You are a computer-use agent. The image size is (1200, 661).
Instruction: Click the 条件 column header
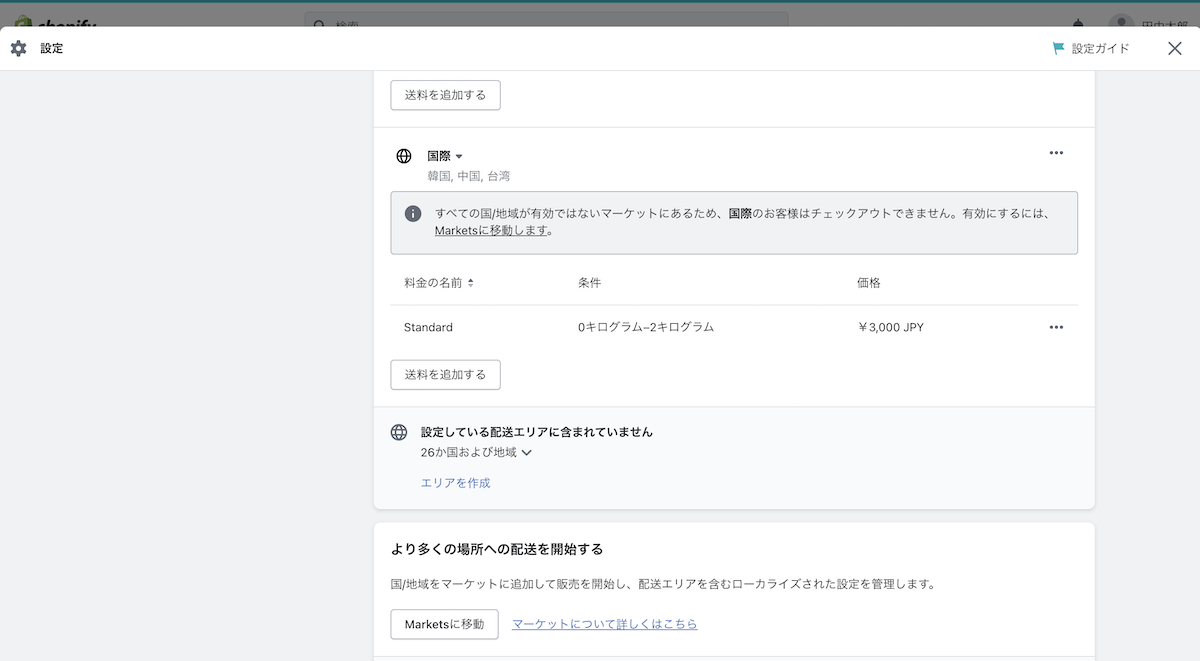pyautogui.click(x=589, y=283)
